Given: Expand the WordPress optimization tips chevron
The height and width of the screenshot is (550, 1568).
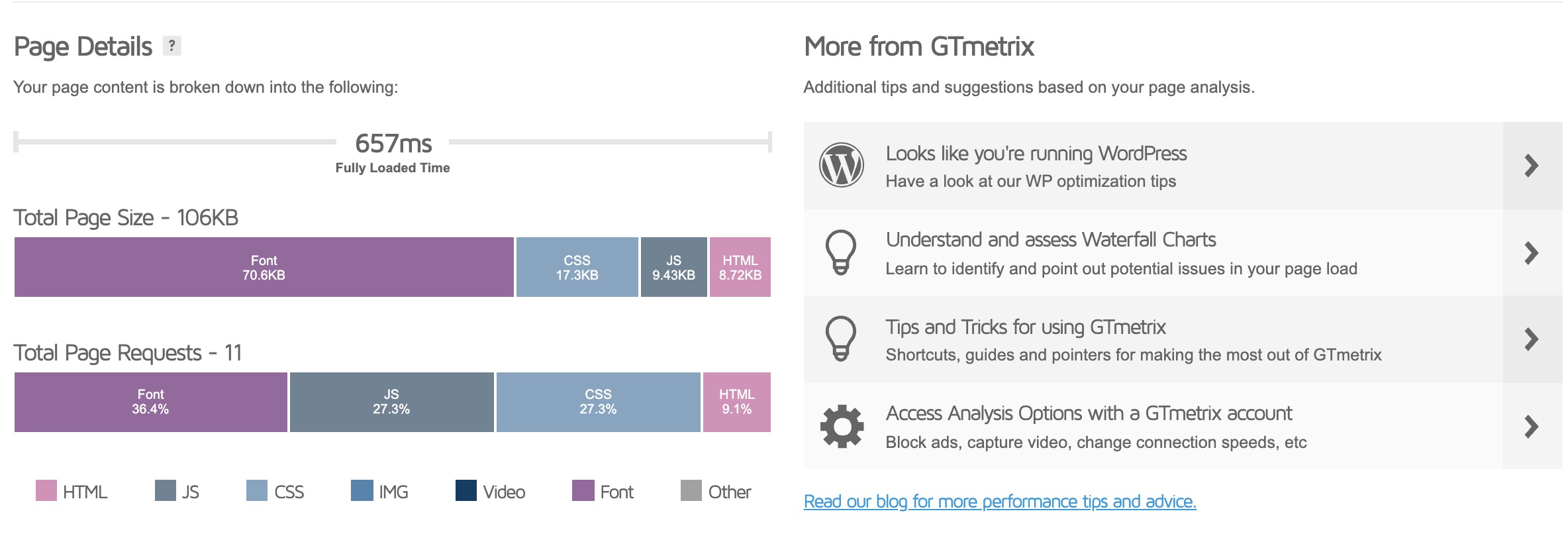Looking at the screenshot, I should [x=1531, y=166].
